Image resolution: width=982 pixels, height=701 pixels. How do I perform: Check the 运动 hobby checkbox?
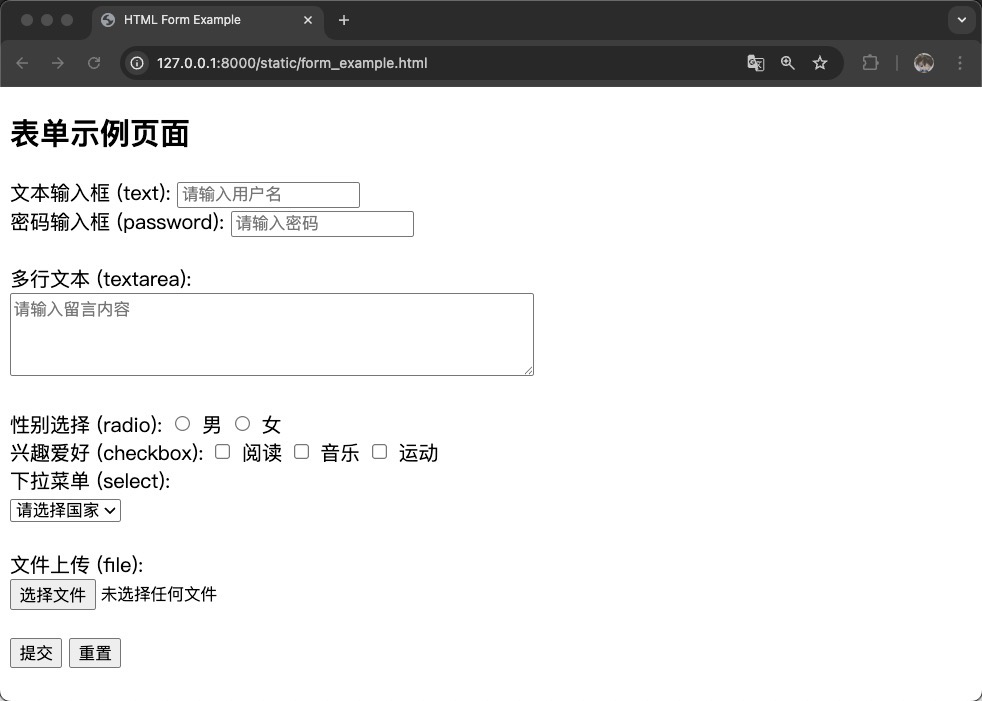(379, 451)
